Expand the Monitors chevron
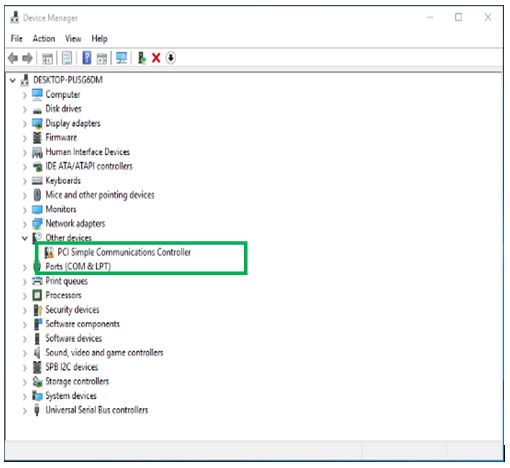The height and width of the screenshot is (468, 510). point(25,210)
